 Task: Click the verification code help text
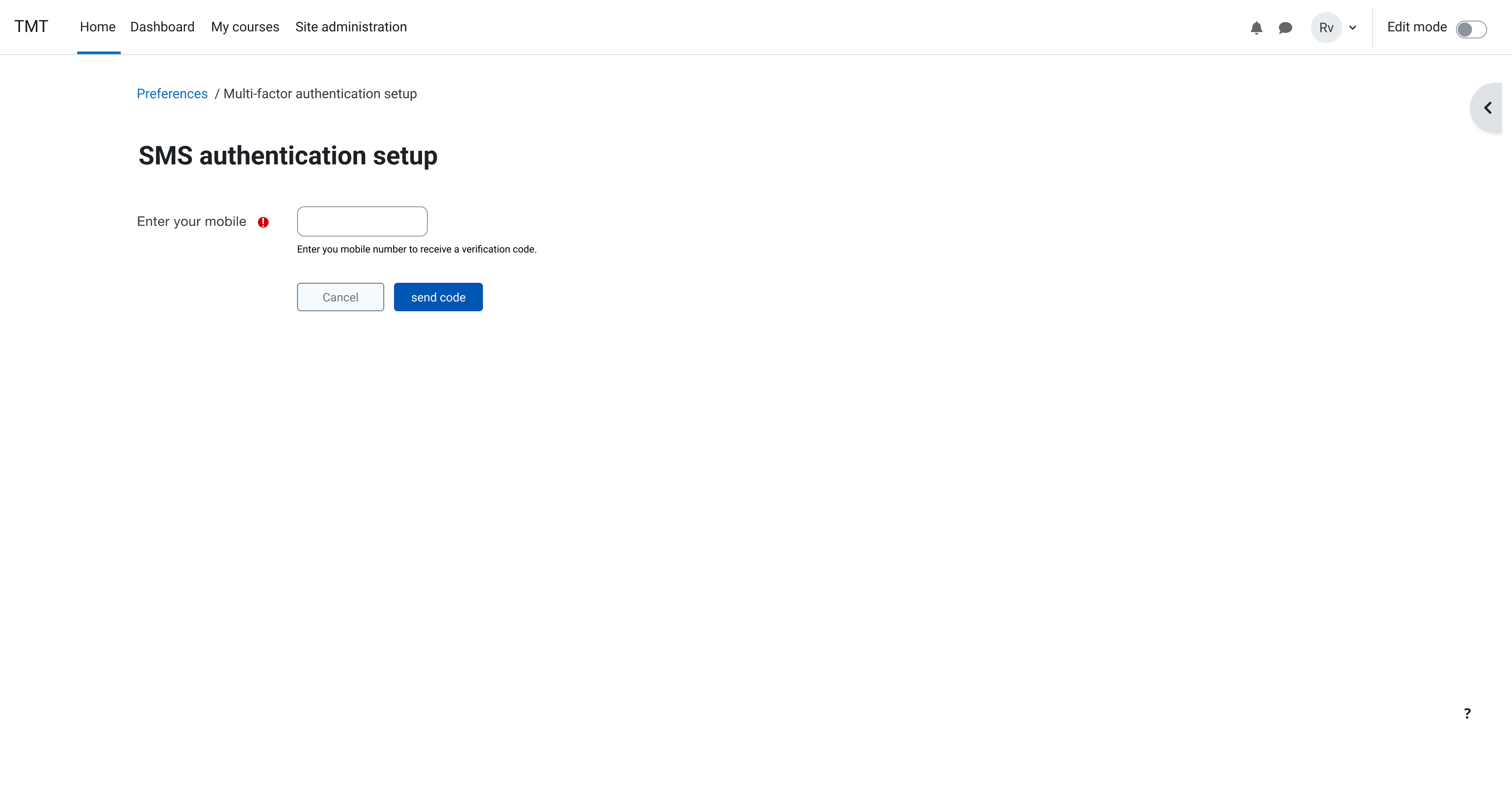[417, 249]
